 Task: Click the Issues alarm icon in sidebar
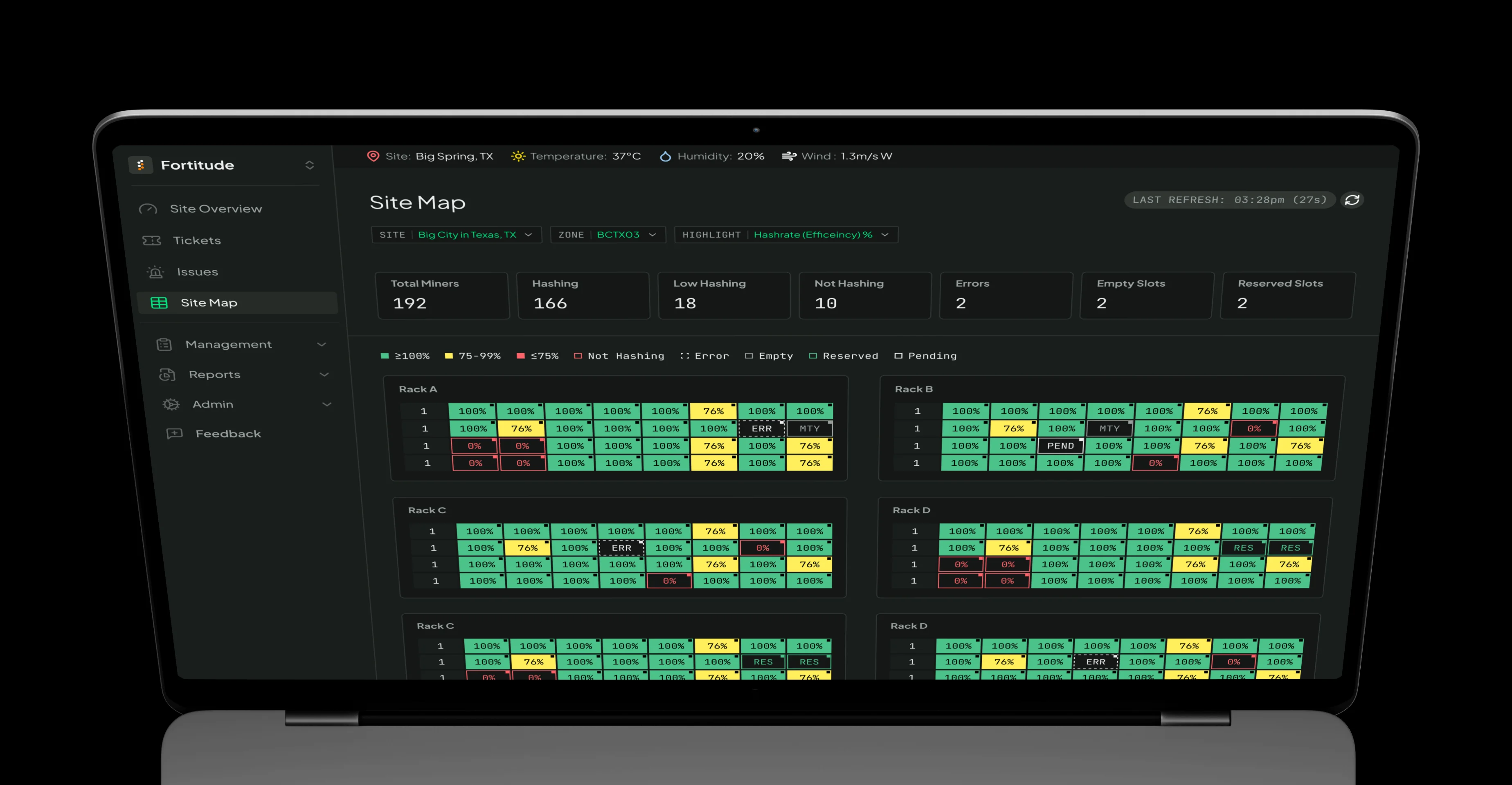click(155, 272)
